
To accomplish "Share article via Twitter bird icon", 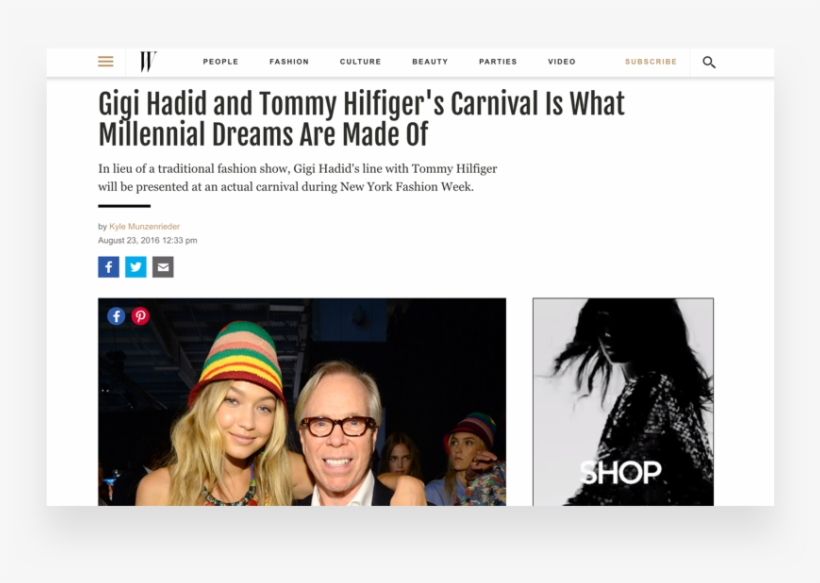I will pyautogui.click(x=136, y=267).
